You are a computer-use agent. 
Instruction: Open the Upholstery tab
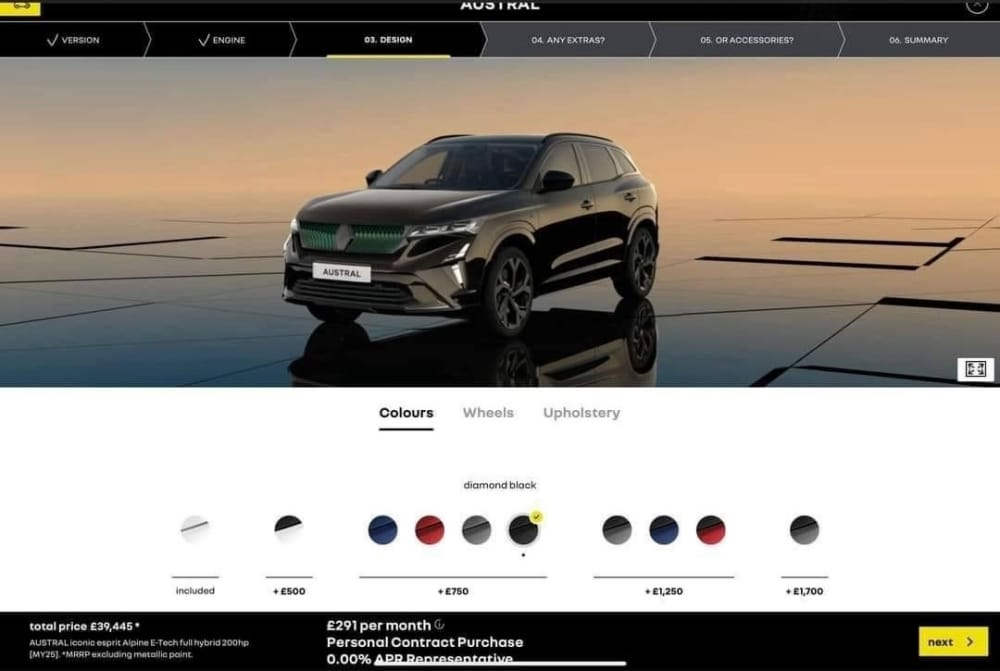[581, 413]
